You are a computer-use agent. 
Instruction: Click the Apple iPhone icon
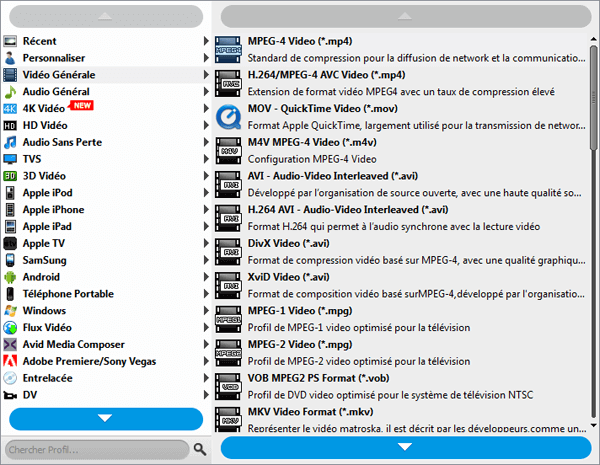[10, 210]
